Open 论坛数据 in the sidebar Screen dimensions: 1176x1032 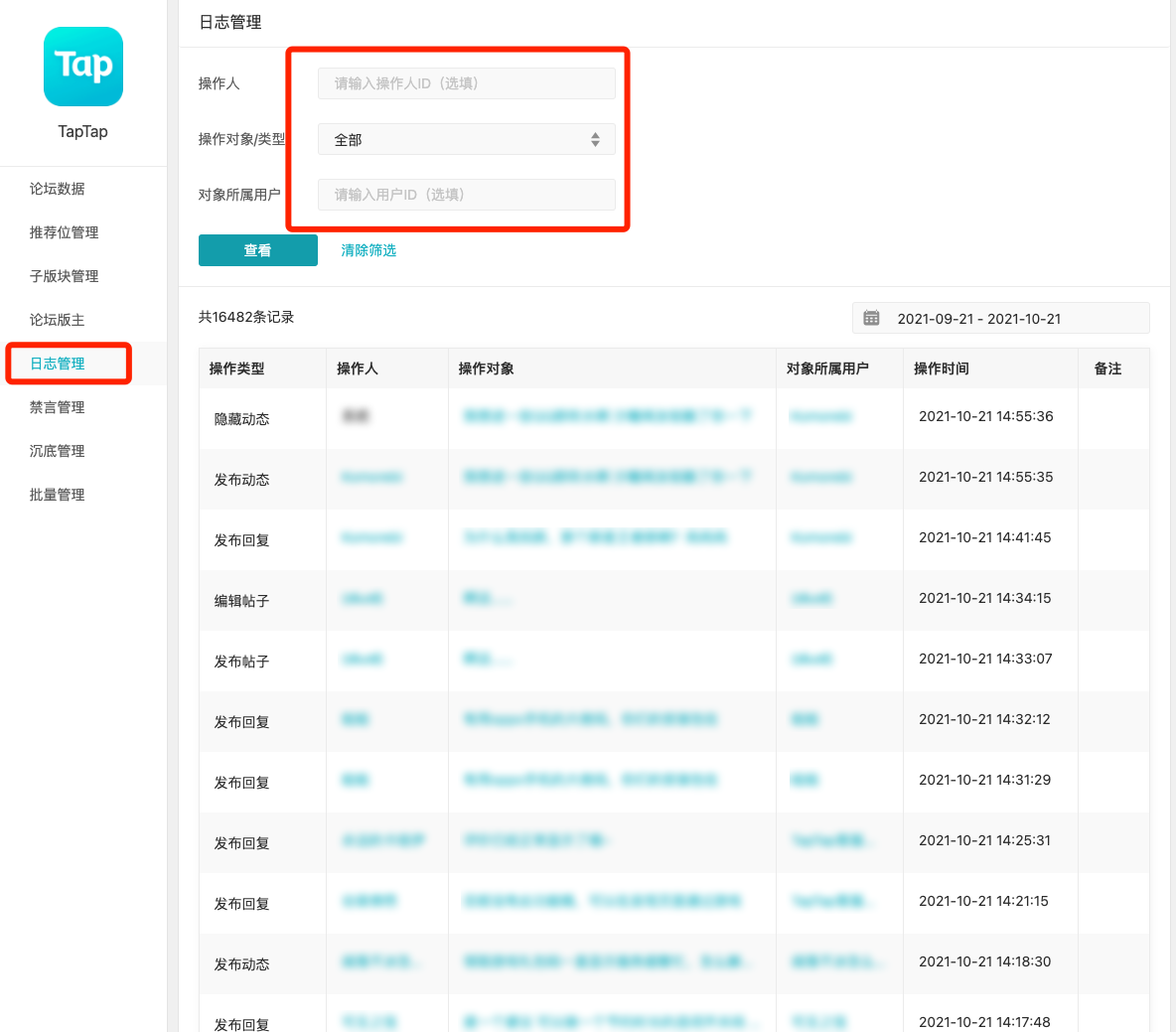point(57,189)
